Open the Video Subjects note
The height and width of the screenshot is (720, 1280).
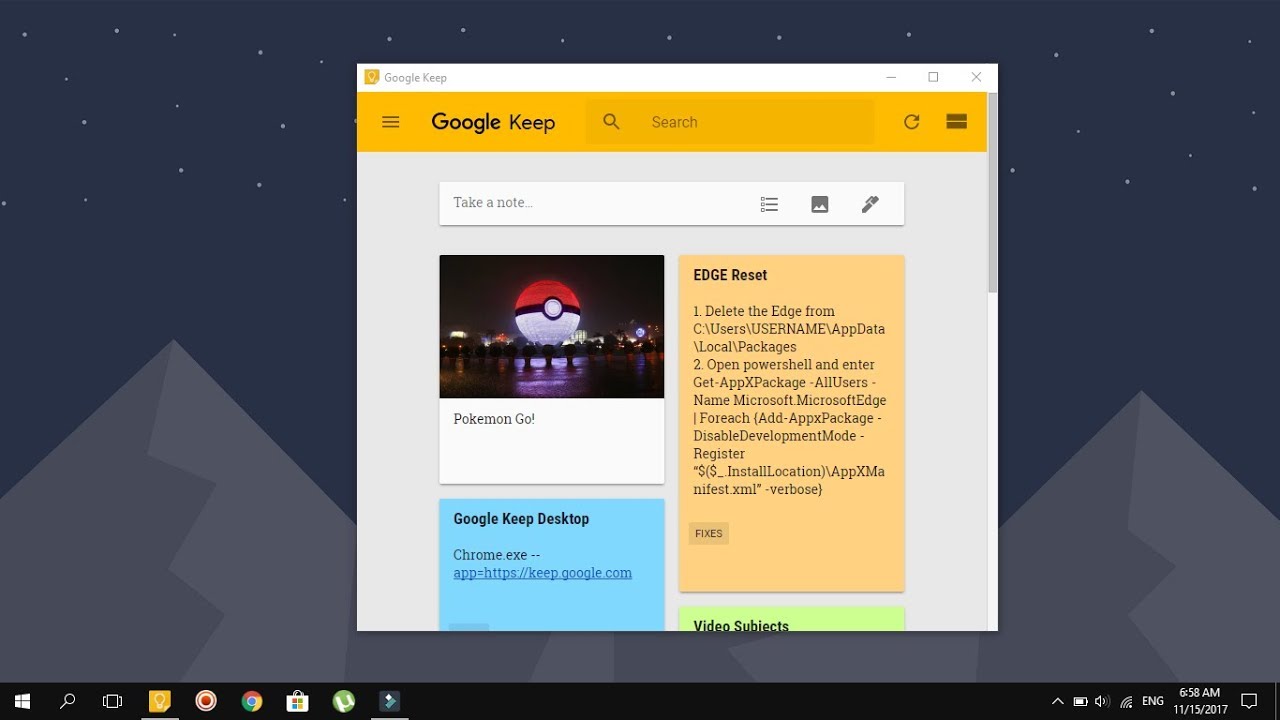point(792,619)
